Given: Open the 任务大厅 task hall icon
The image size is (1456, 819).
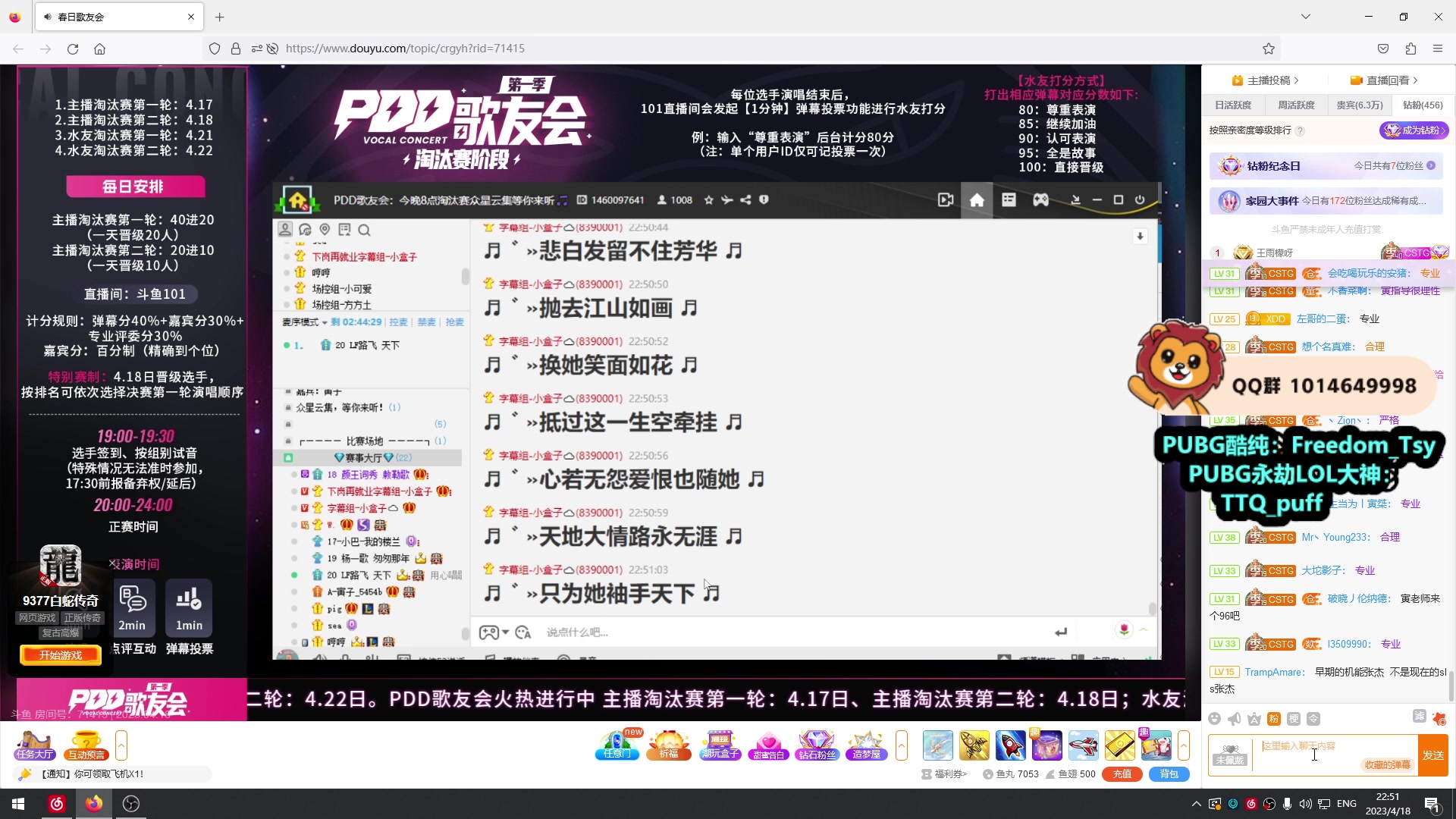Looking at the screenshot, I should pos(34,745).
